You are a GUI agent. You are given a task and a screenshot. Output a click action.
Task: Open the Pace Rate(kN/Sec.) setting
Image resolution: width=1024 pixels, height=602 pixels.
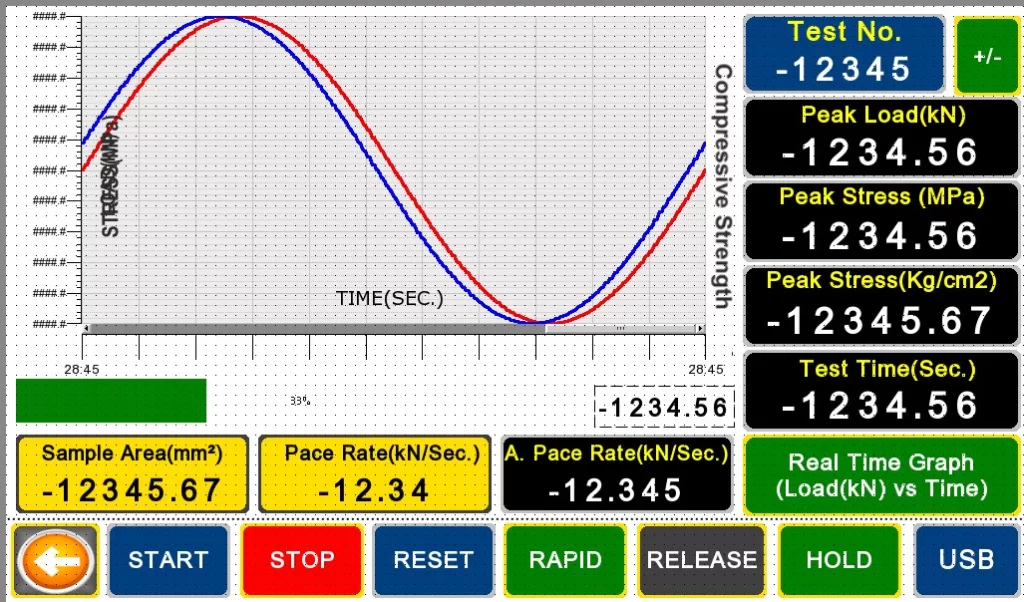(374, 475)
